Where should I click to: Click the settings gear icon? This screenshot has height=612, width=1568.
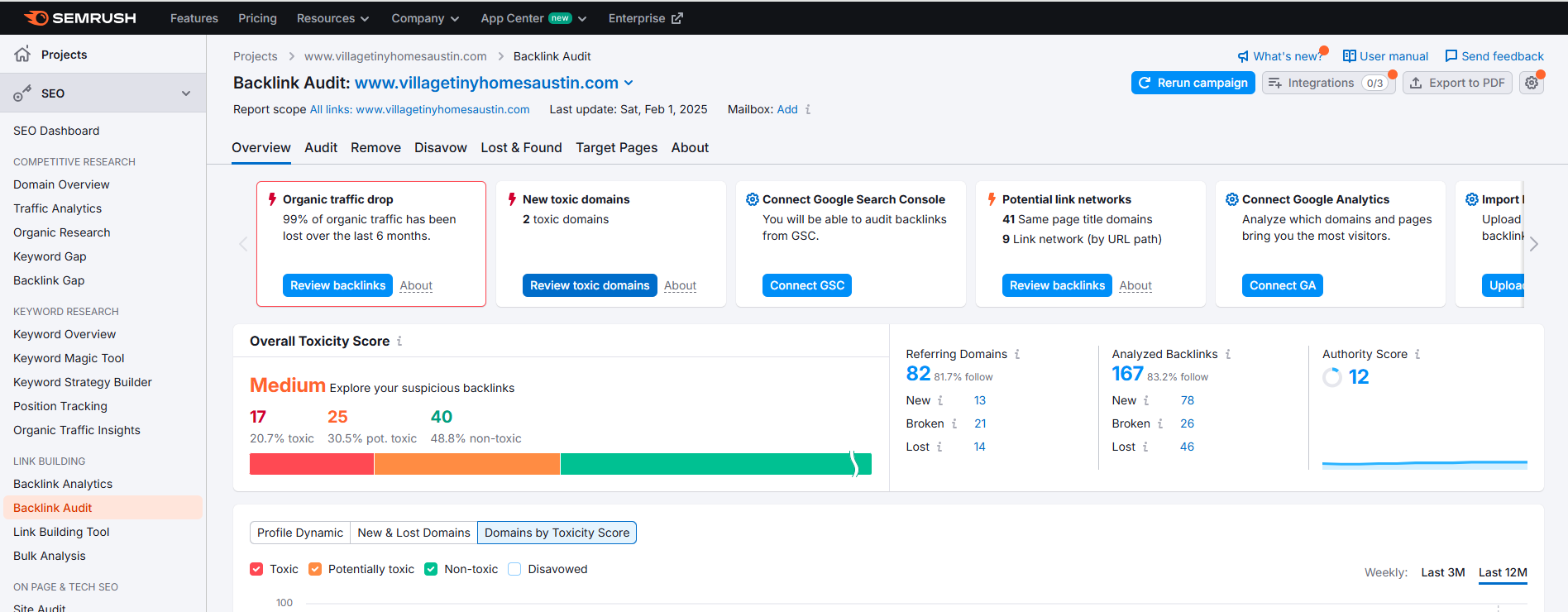(1532, 83)
